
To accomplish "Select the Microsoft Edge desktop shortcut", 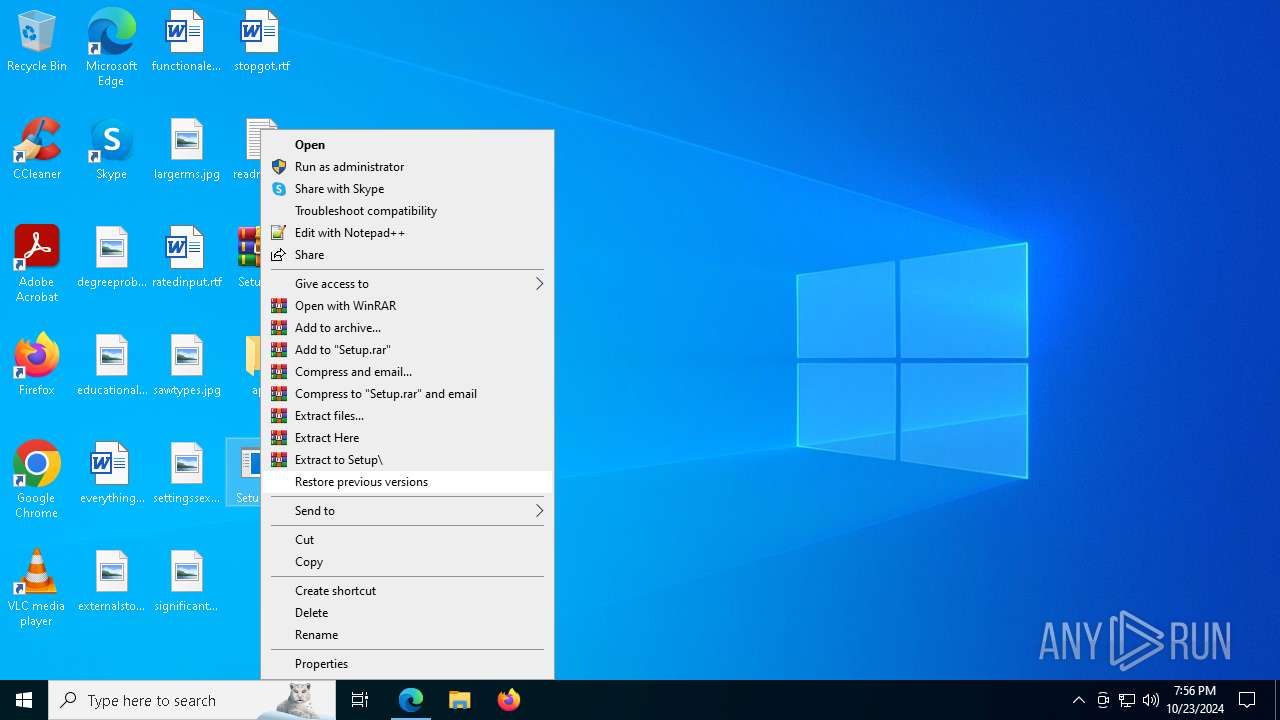I will [x=111, y=48].
